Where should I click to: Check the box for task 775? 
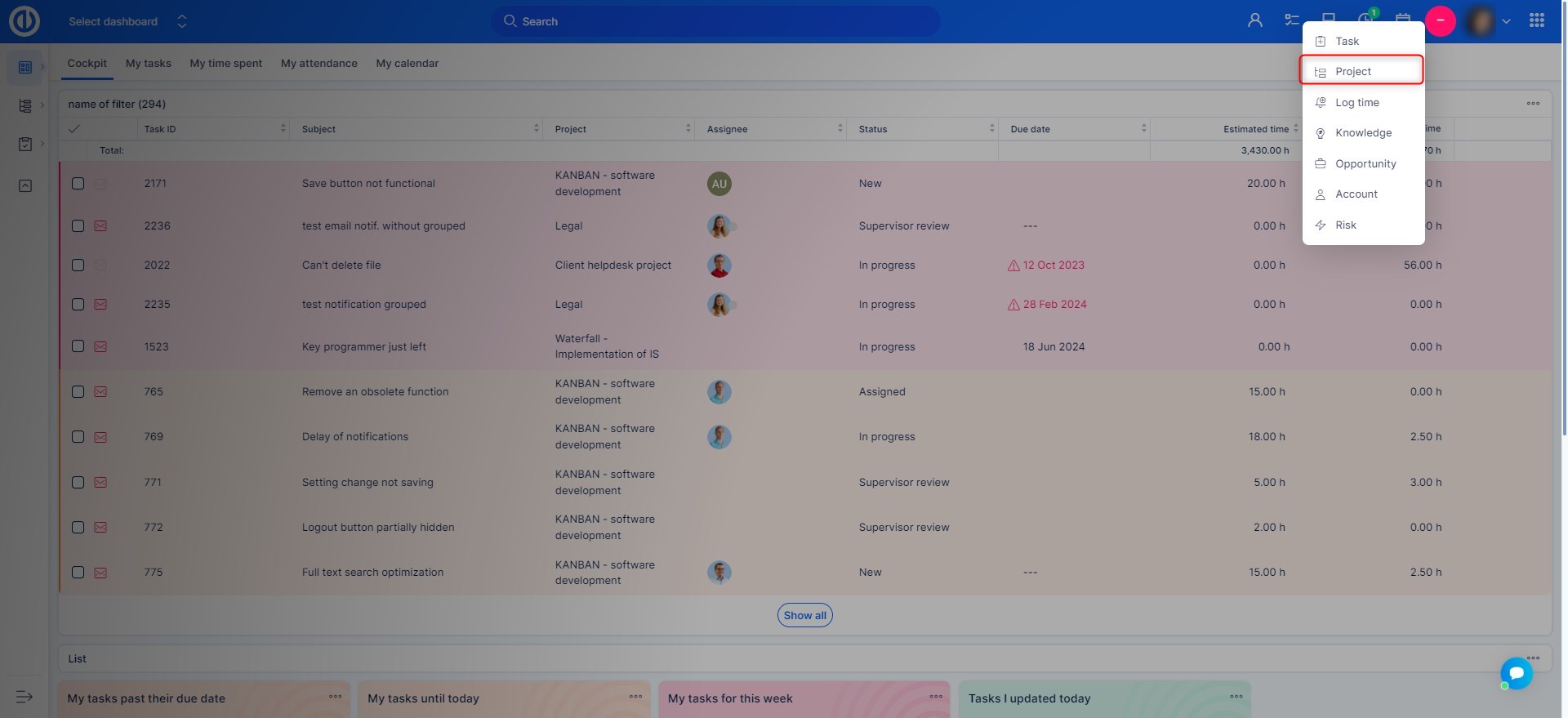tap(78, 573)
